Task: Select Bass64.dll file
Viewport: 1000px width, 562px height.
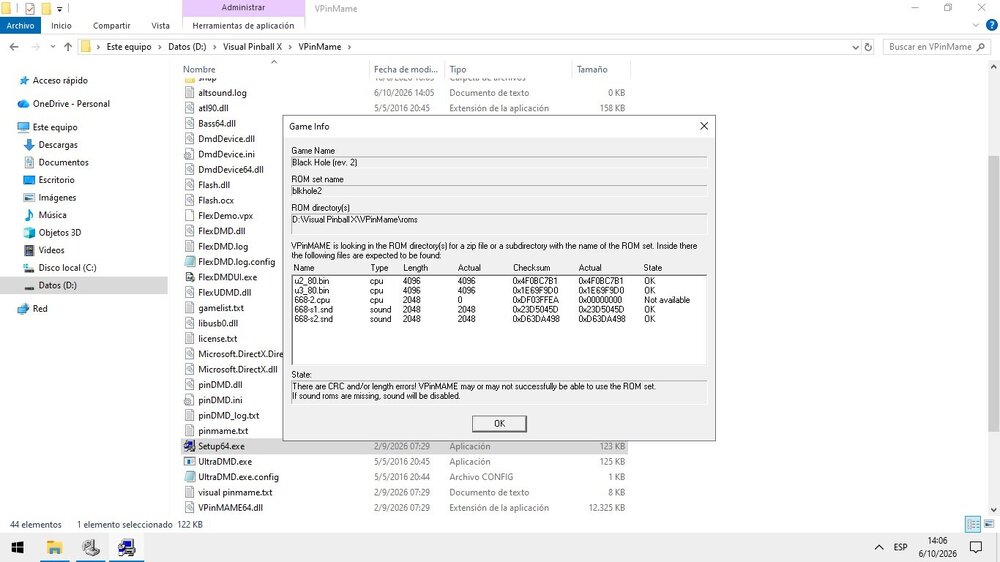Action: [x=217, y=123]
